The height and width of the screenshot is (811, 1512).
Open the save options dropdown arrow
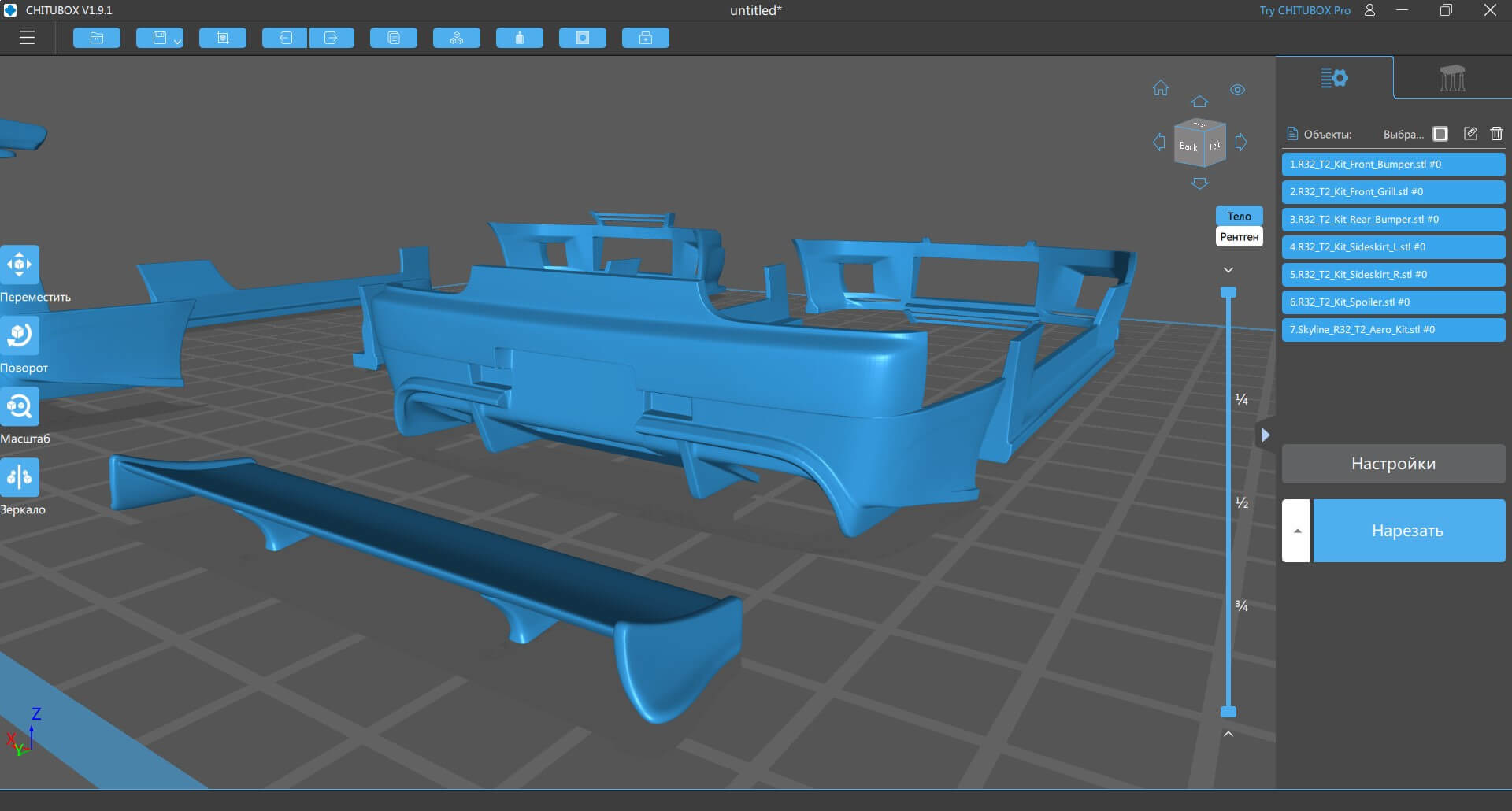[x=177, y=40]
